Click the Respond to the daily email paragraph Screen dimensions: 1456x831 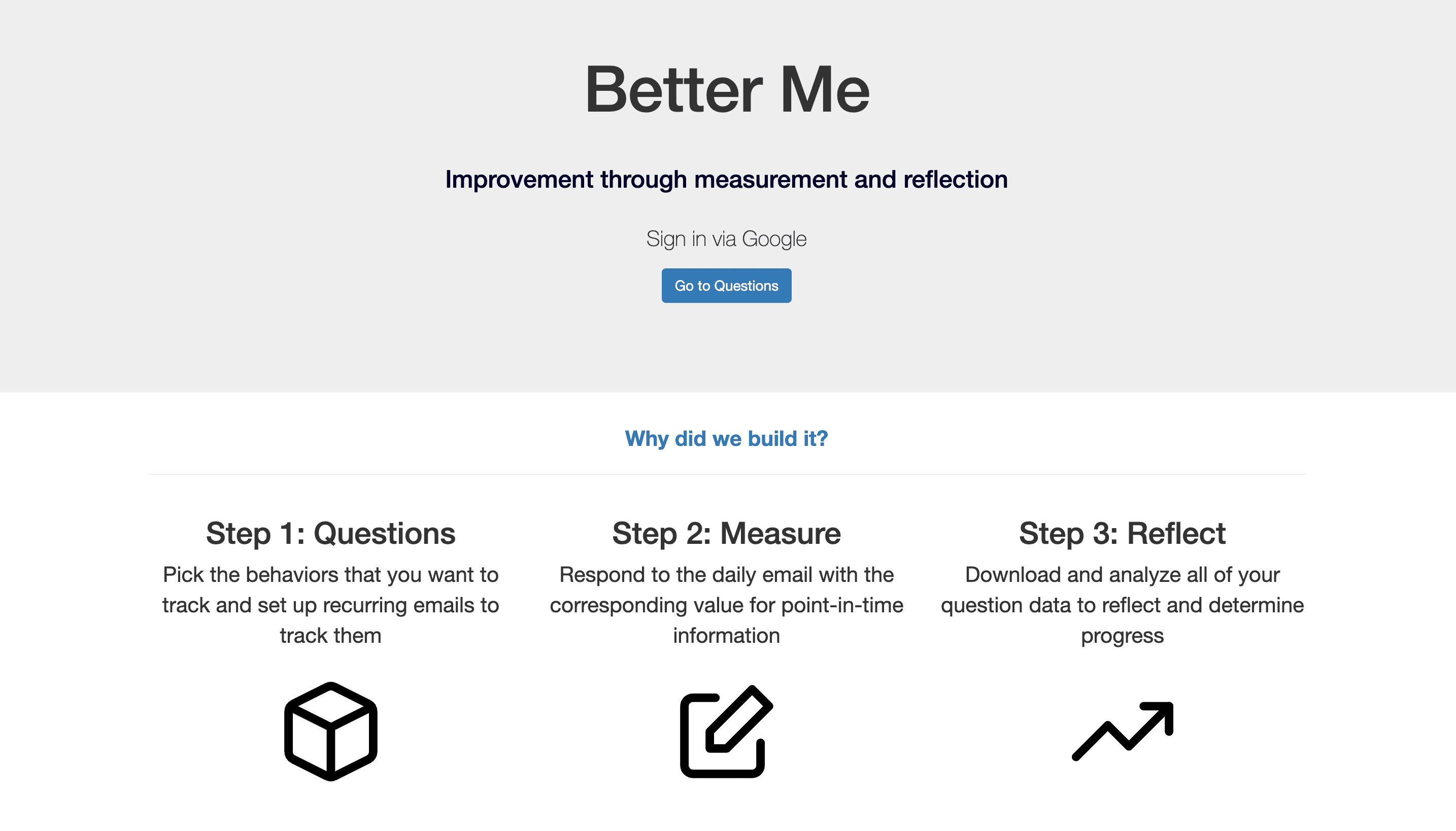click(726, 605)
